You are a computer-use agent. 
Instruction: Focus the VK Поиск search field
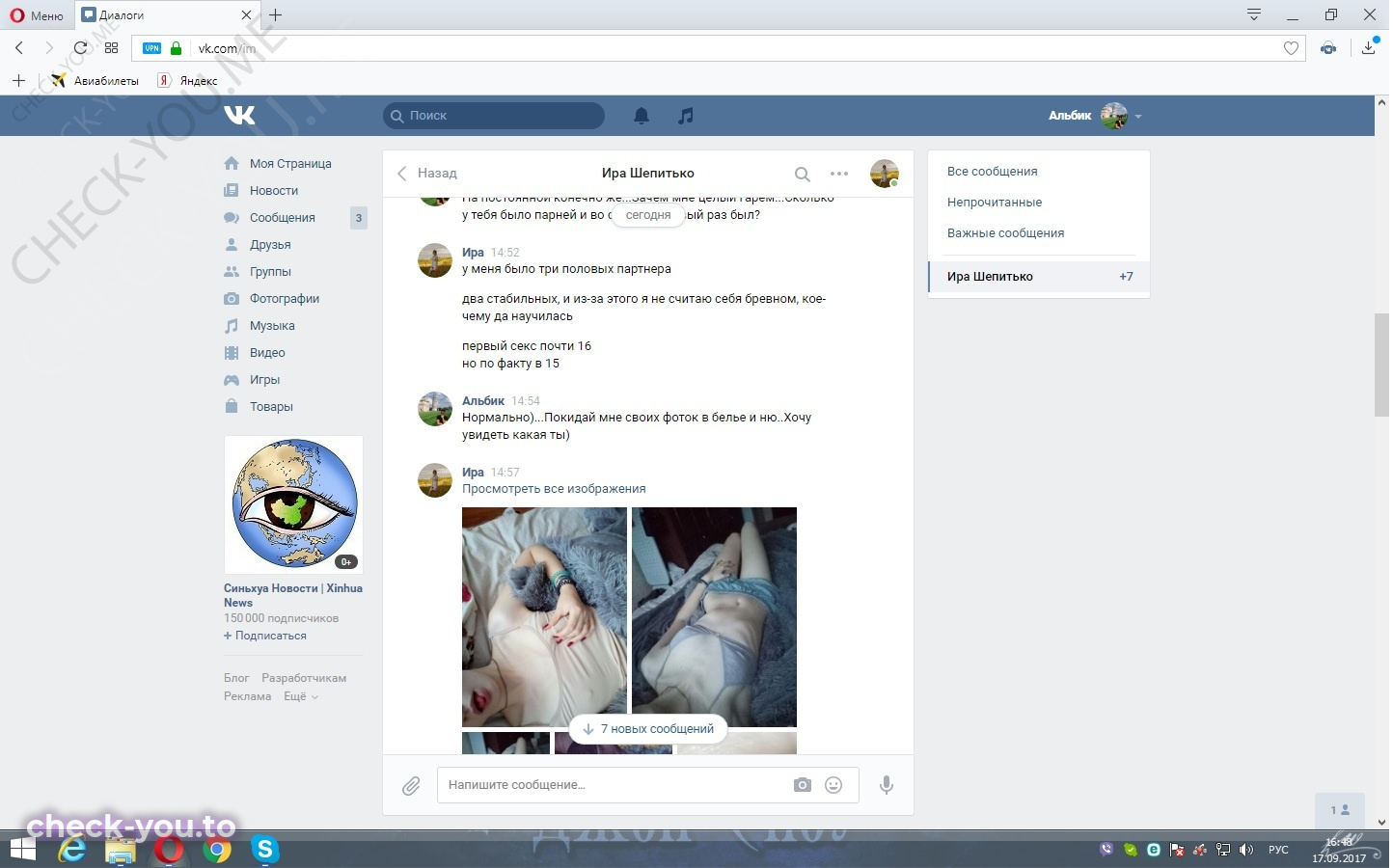pos(494,116)
